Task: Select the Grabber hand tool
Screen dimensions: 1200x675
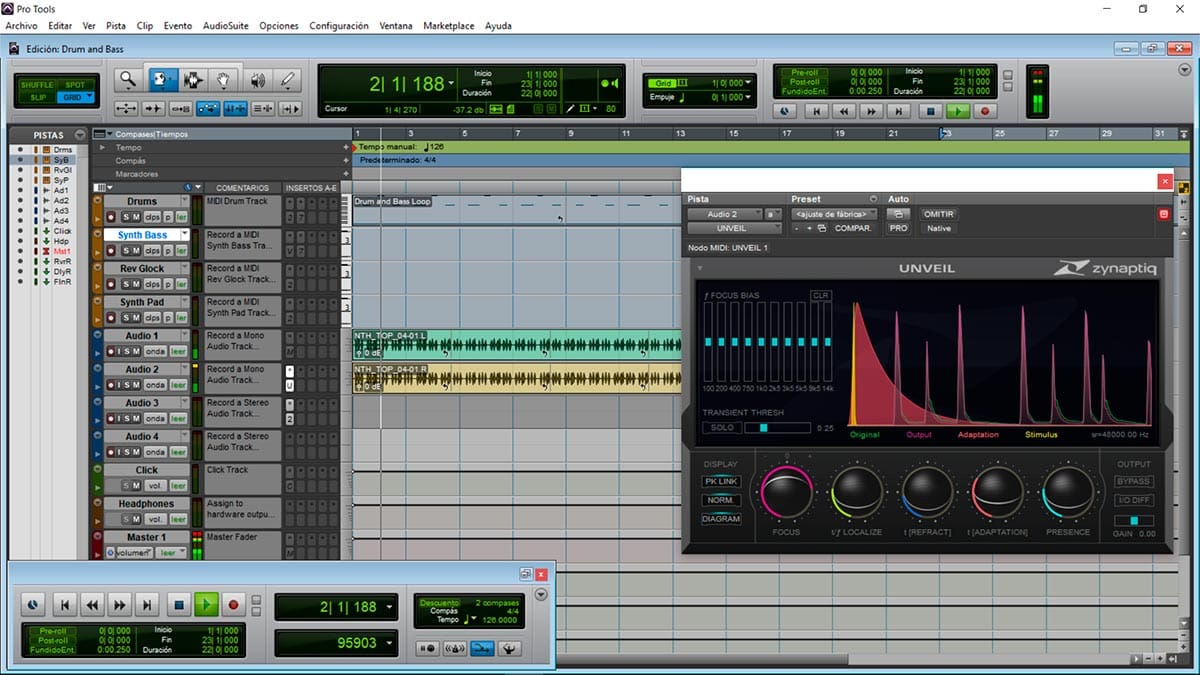Action: (225, 80)
